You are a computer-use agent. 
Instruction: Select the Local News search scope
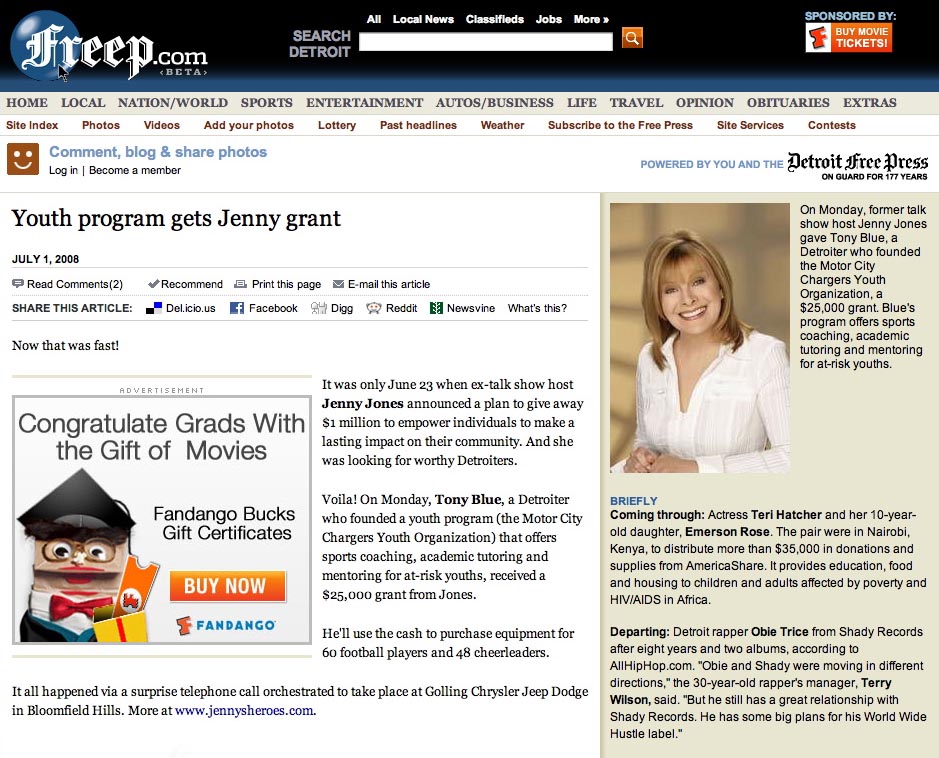423,19
